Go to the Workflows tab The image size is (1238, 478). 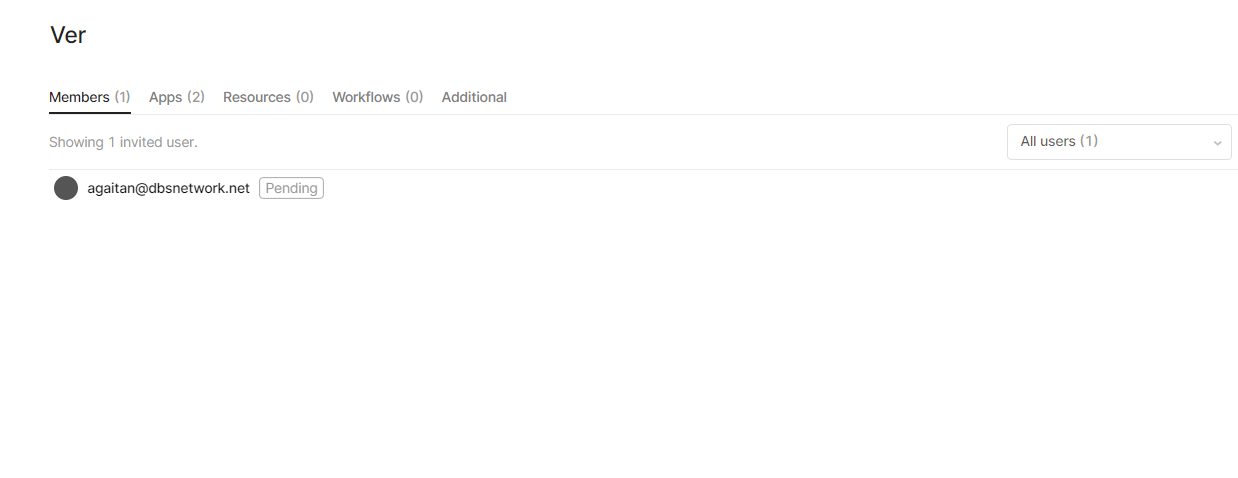378,97
